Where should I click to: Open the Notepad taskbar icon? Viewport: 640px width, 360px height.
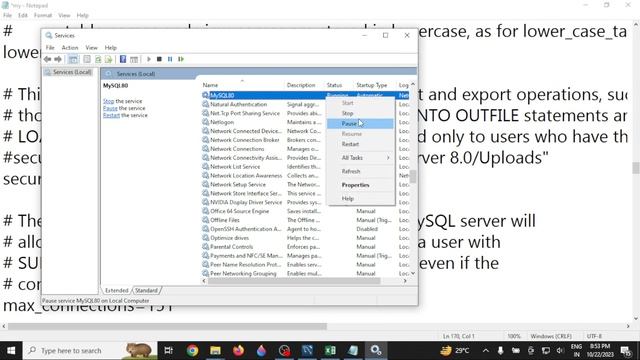[353, 350]
